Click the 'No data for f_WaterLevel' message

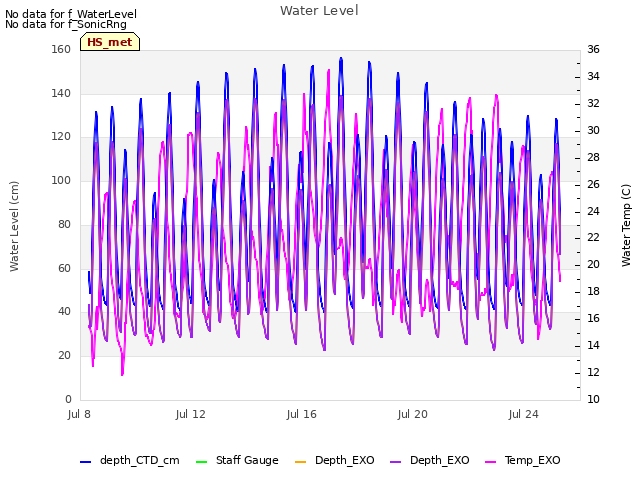(x=71, y=14)
